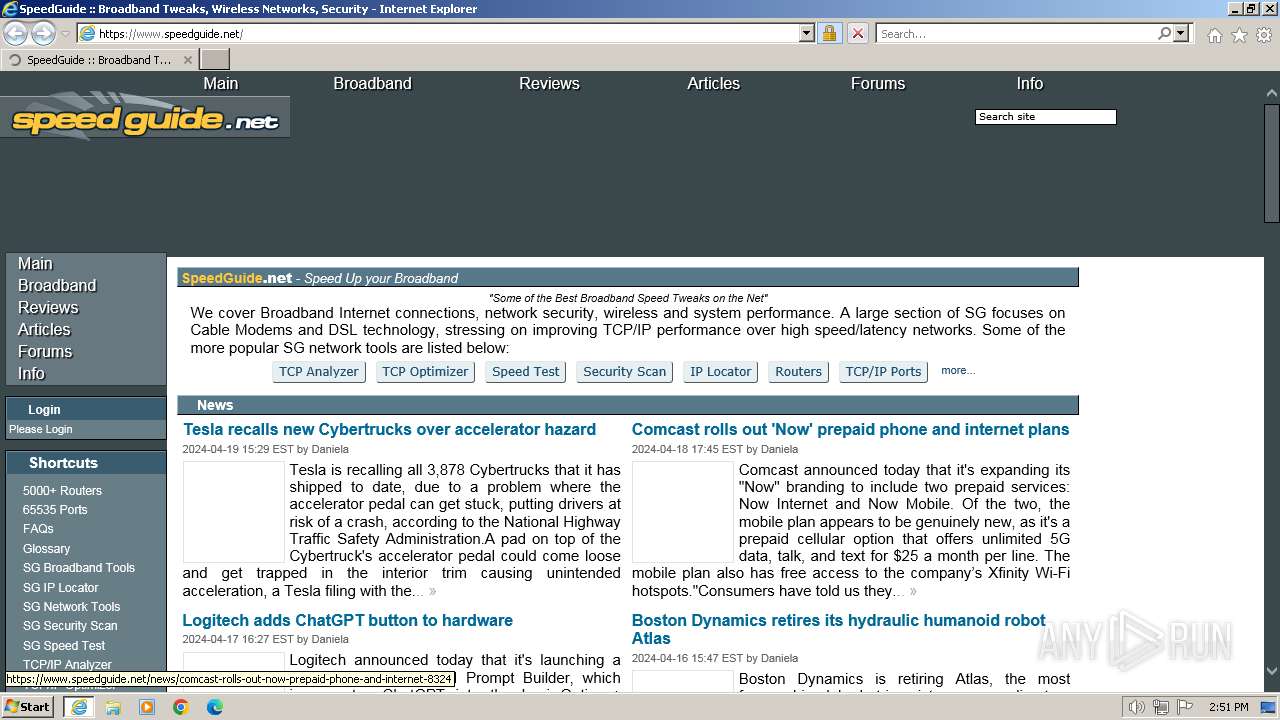Viewport: 1280px width, 720px height.
Task: Open SG Security Scan shortcut
Action: pyautogui.click(x=70, y=626)
